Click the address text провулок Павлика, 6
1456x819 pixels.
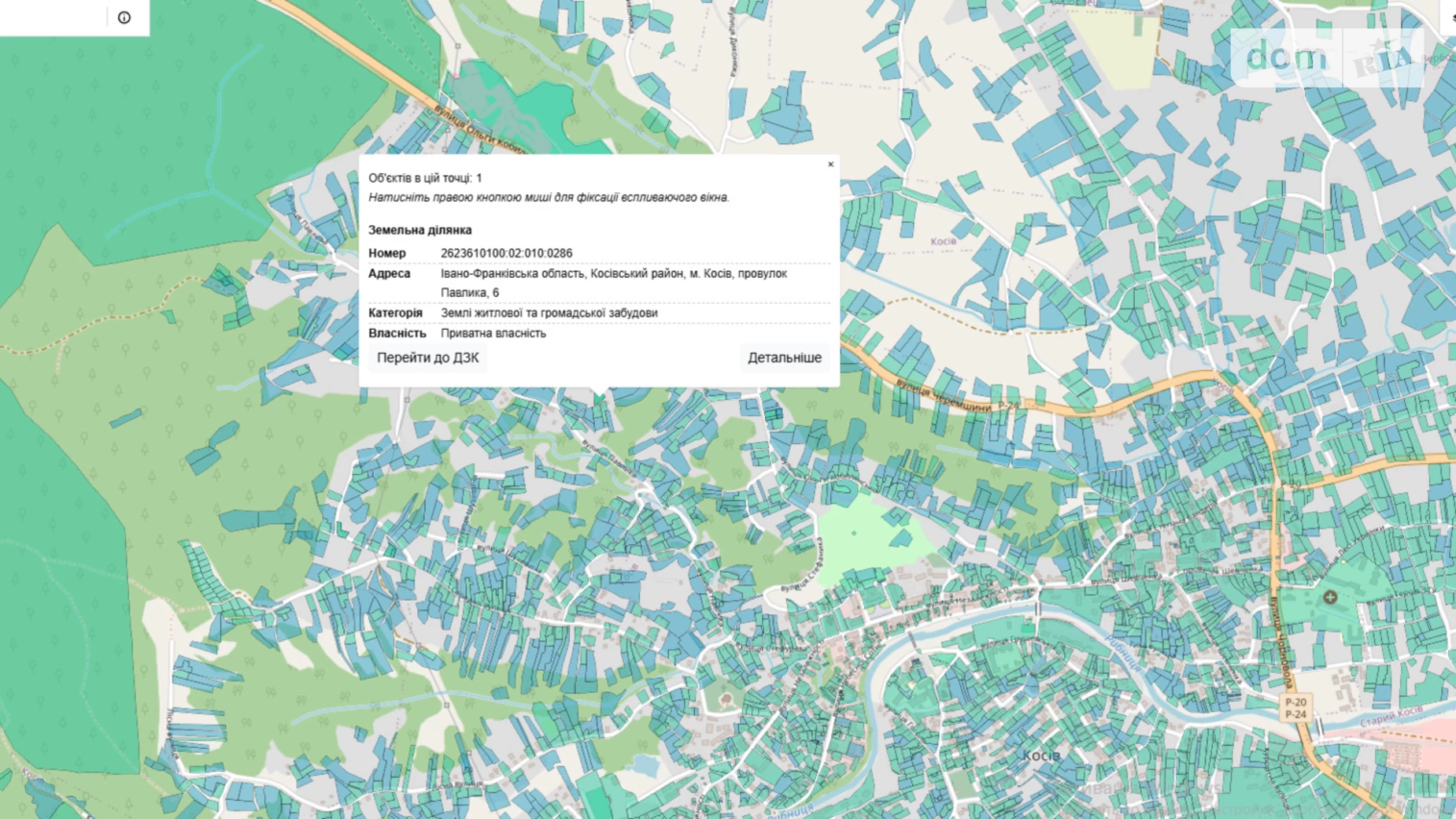coord(614,283)
